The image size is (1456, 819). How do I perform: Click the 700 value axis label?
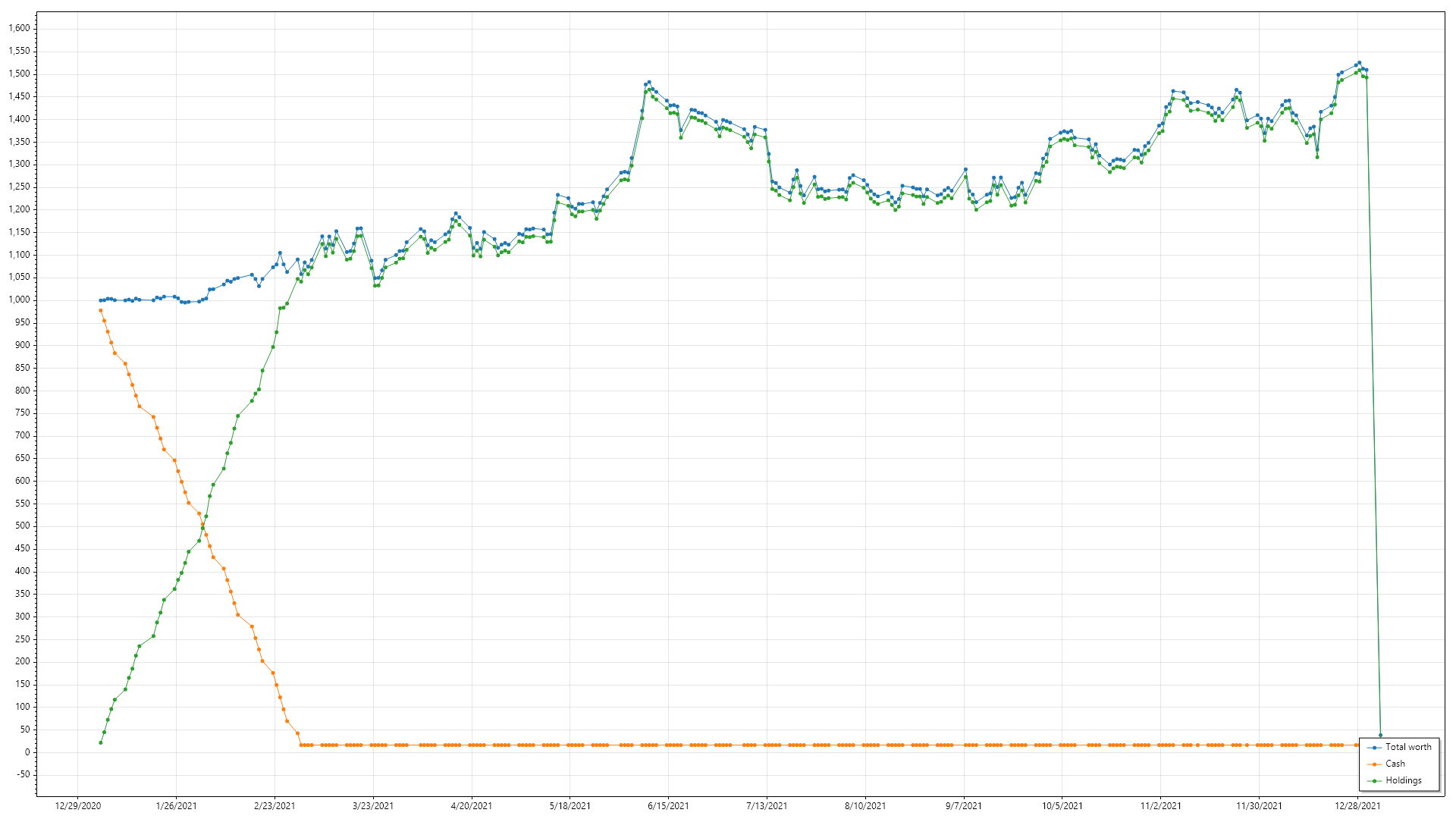click(x=23, y=435)
